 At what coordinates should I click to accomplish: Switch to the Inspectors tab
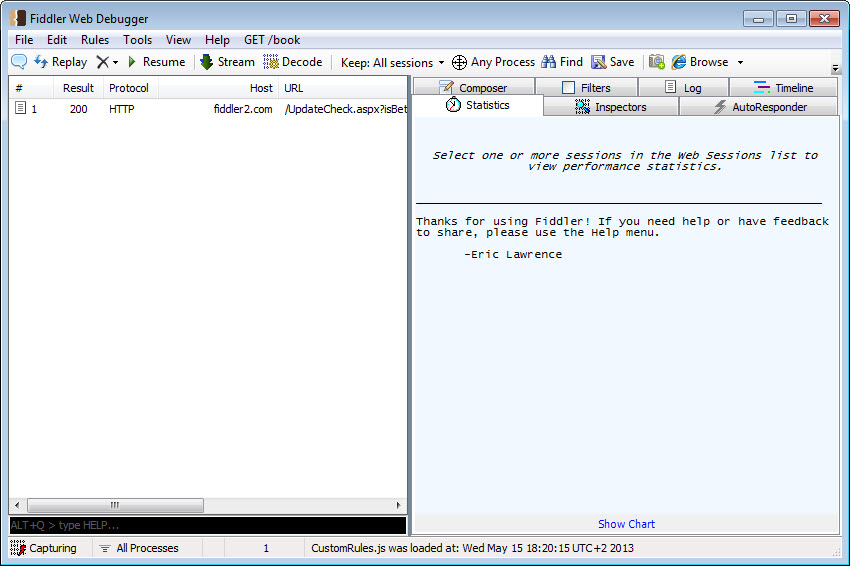[x=610, y=107]
